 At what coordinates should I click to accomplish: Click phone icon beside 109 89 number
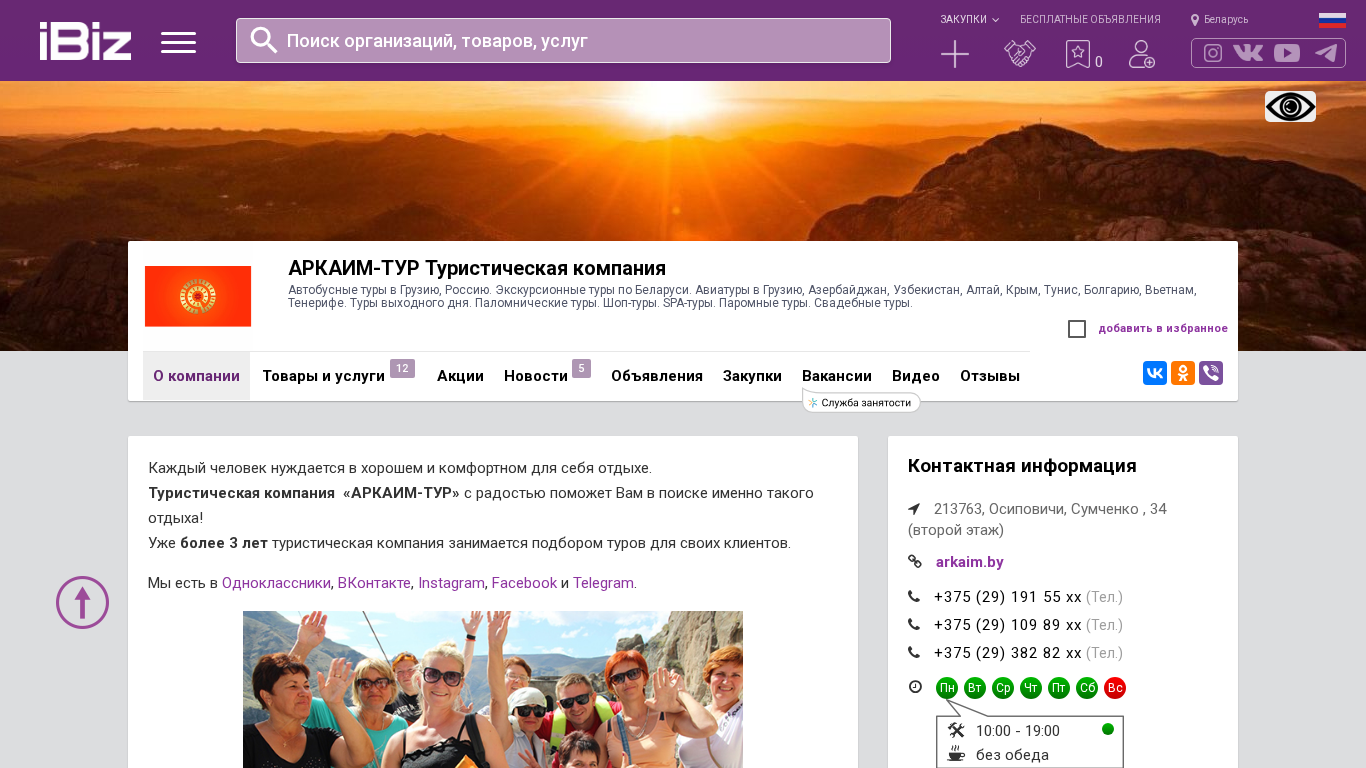click(x=914, y=625)
